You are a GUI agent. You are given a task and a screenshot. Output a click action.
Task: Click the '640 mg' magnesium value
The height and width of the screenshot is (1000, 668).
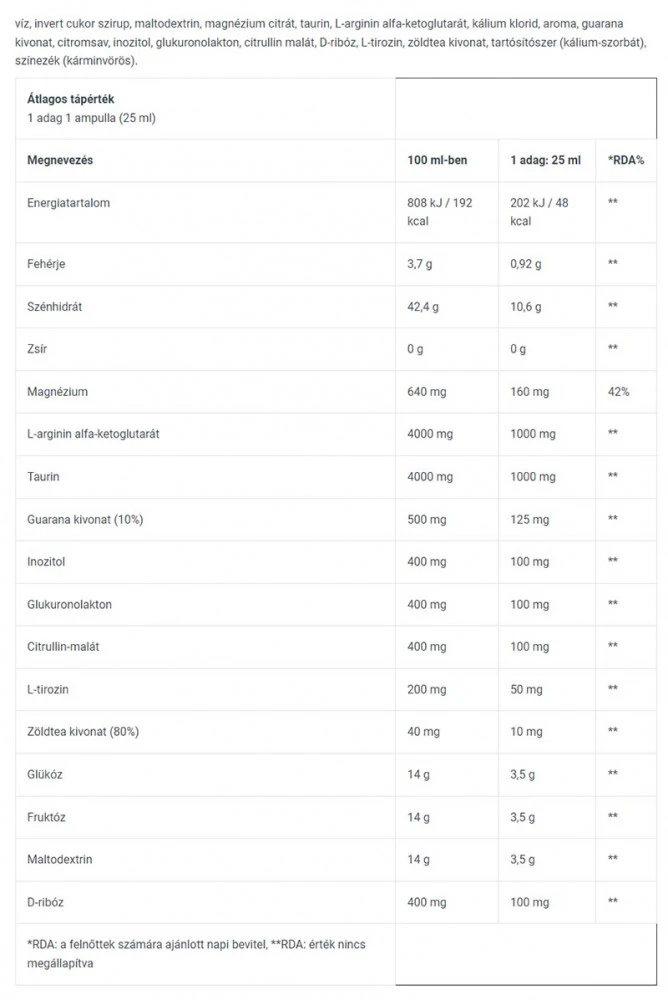(x=427, y=392)
